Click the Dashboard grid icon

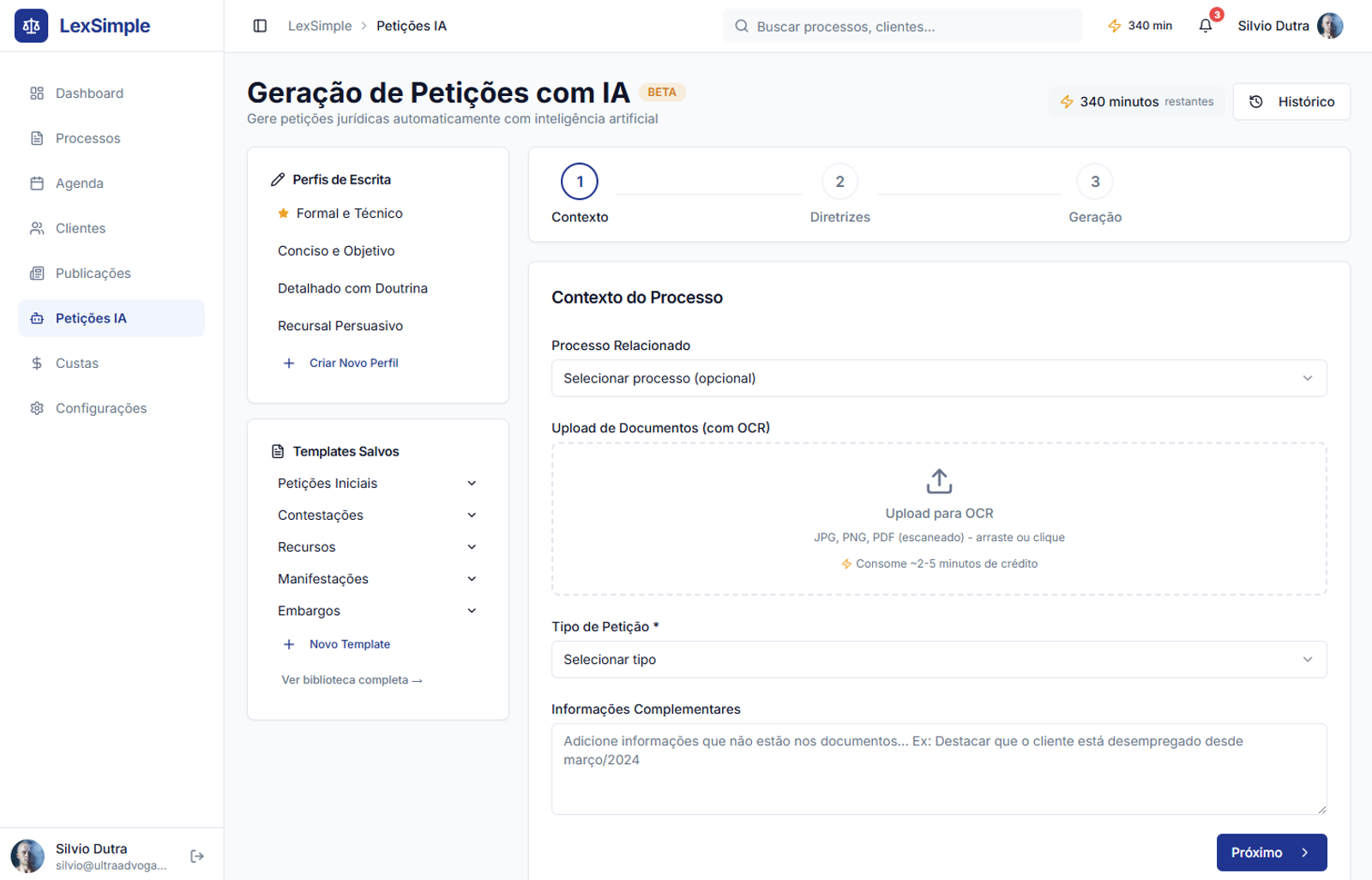click(37, 93)
